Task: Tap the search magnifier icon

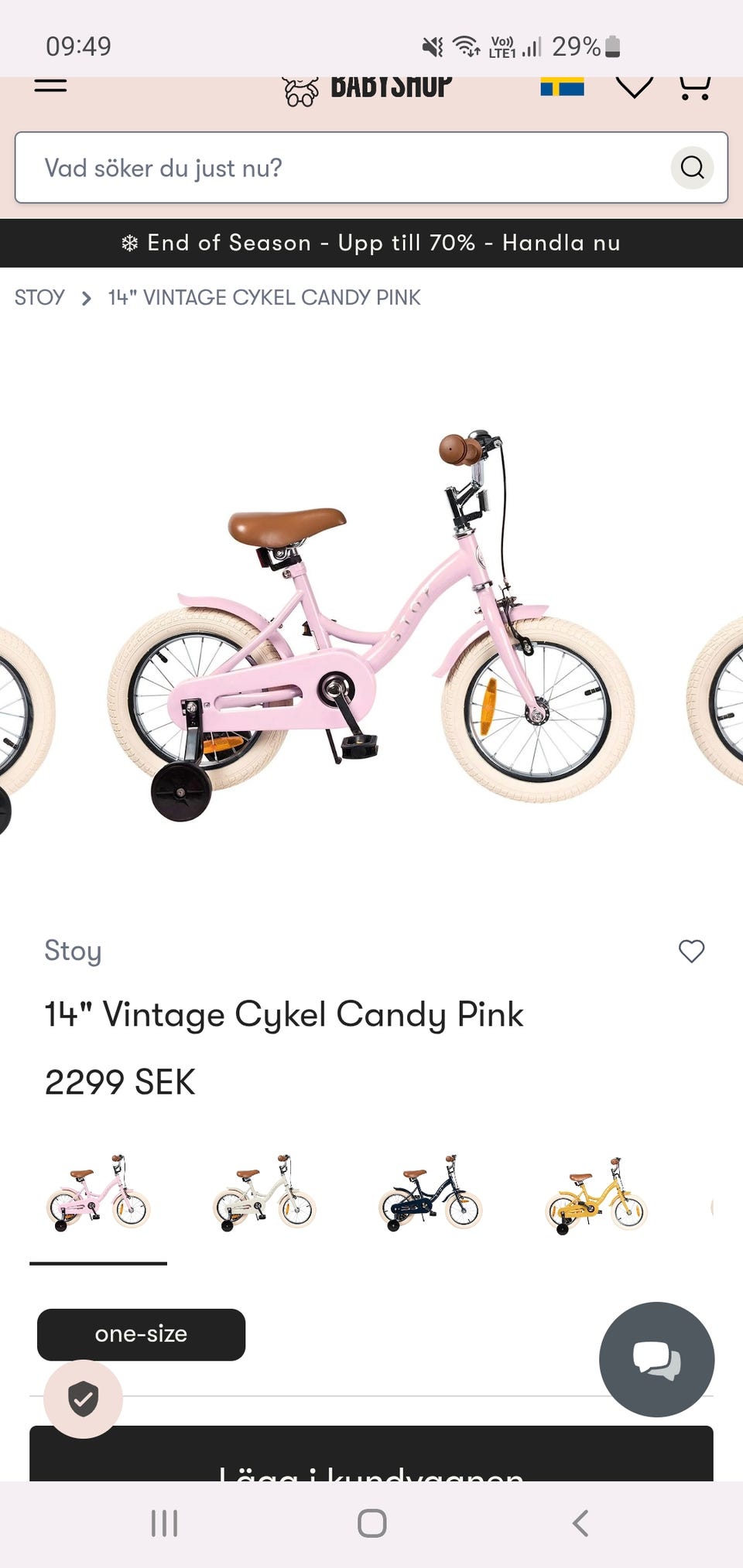Action: pyautogui.click(x=692, y=167)
